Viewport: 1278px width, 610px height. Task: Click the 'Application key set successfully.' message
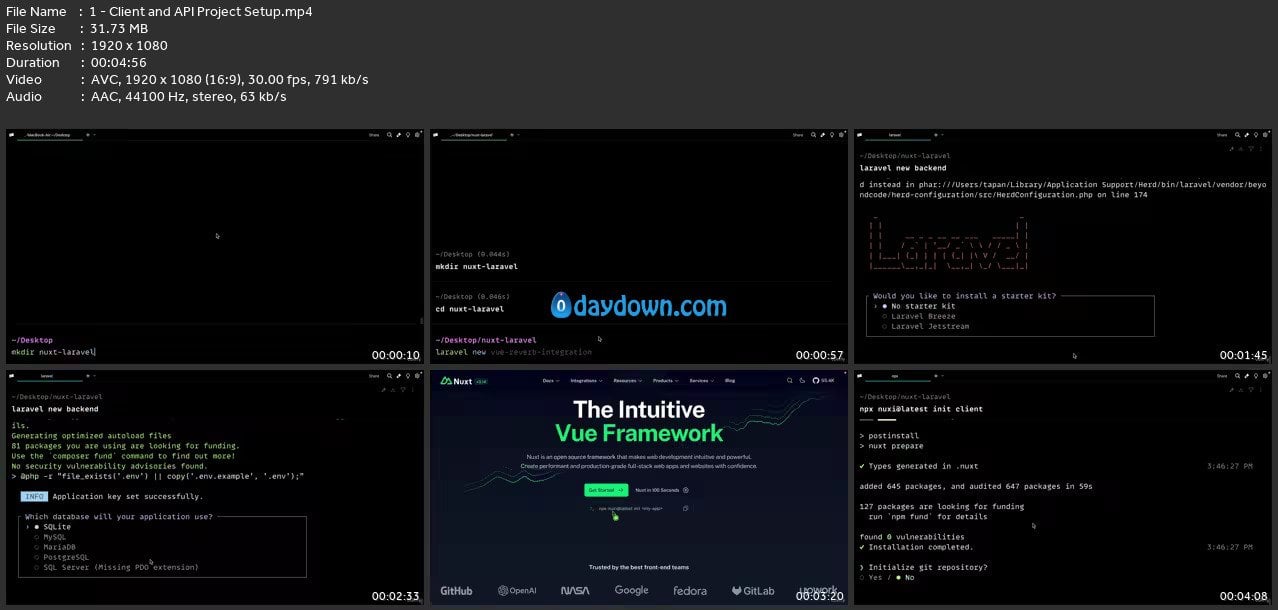pos(127,496)
